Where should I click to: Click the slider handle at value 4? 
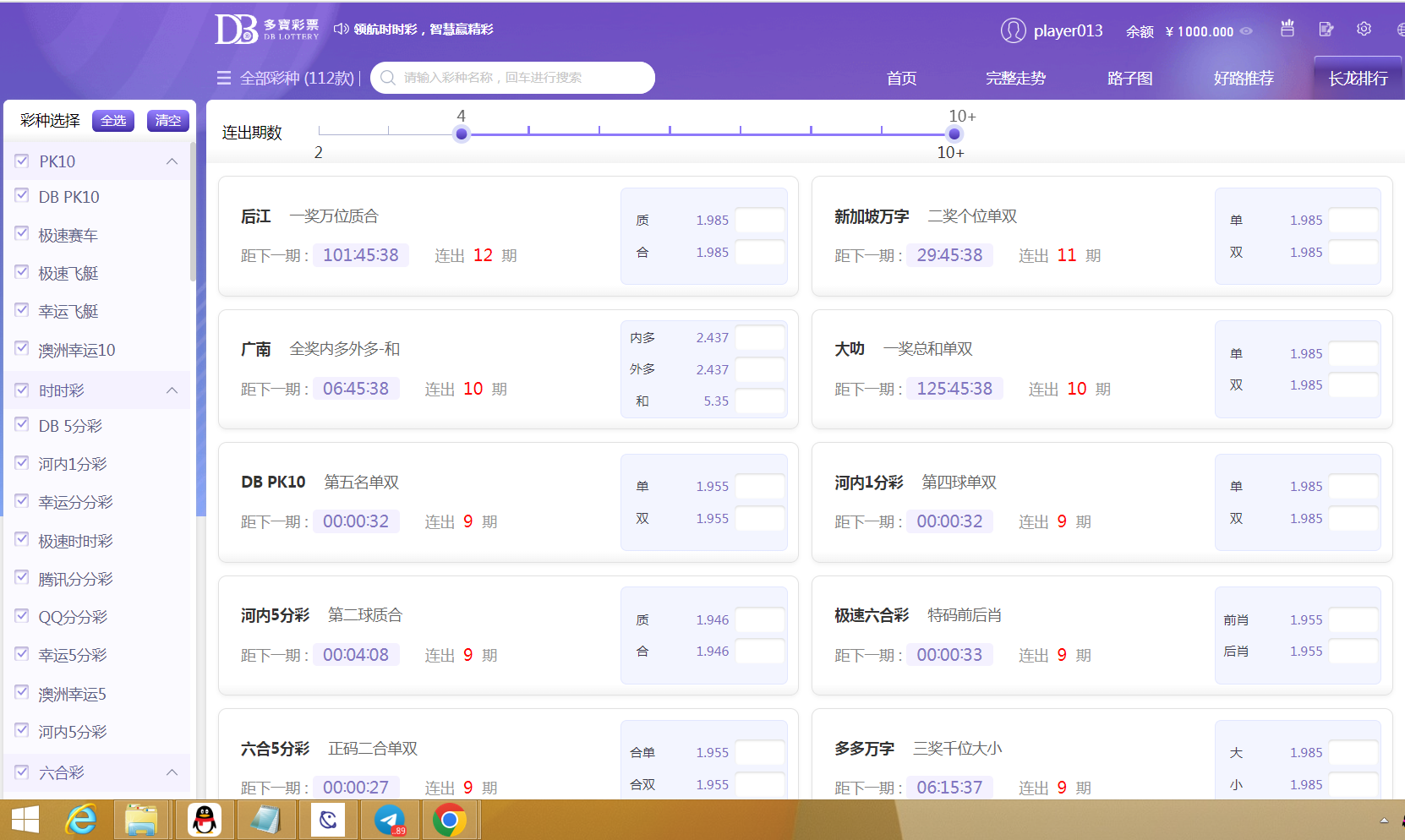pos(462,134)
